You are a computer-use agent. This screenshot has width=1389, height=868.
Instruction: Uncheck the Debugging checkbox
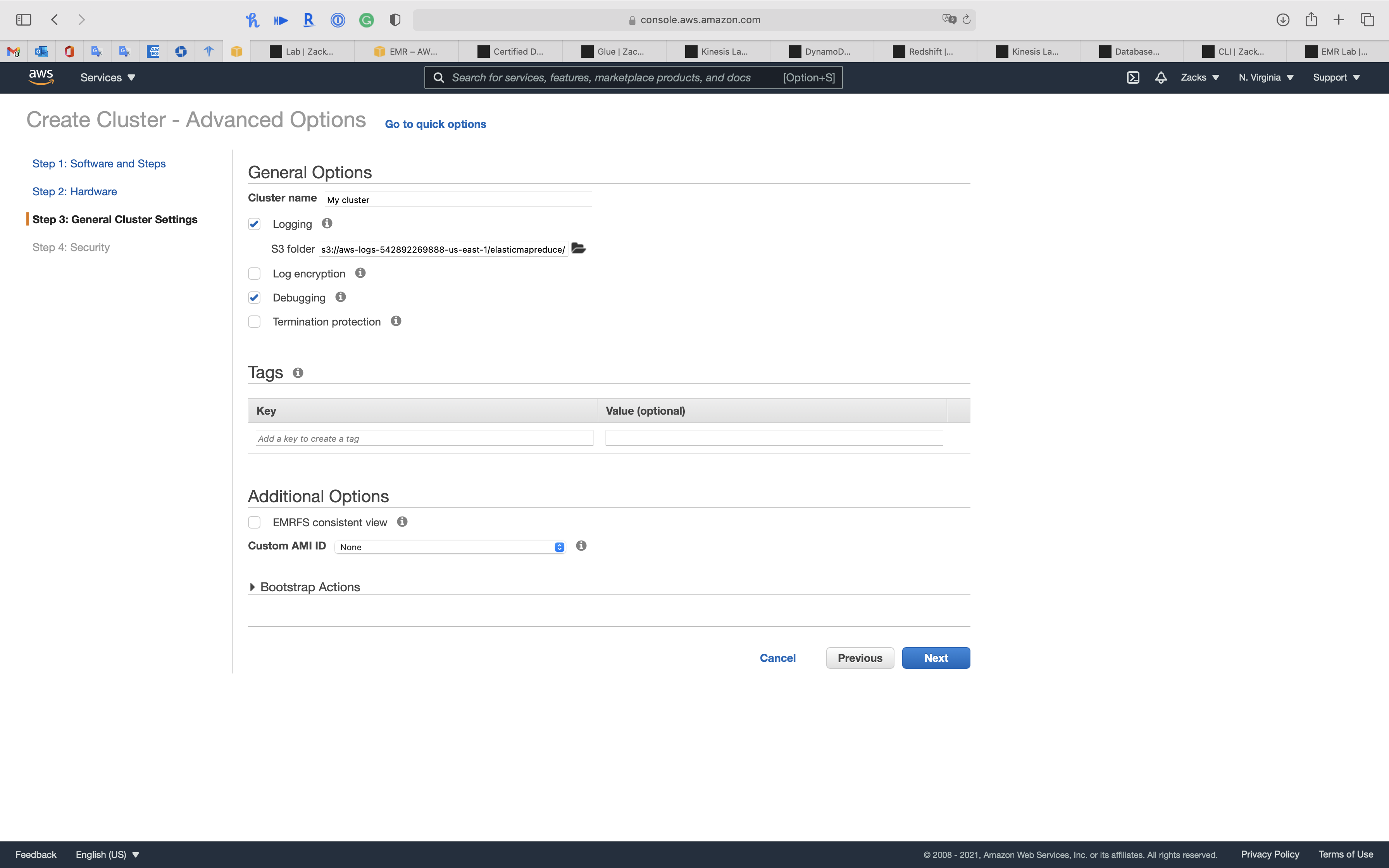click(254, 297)
